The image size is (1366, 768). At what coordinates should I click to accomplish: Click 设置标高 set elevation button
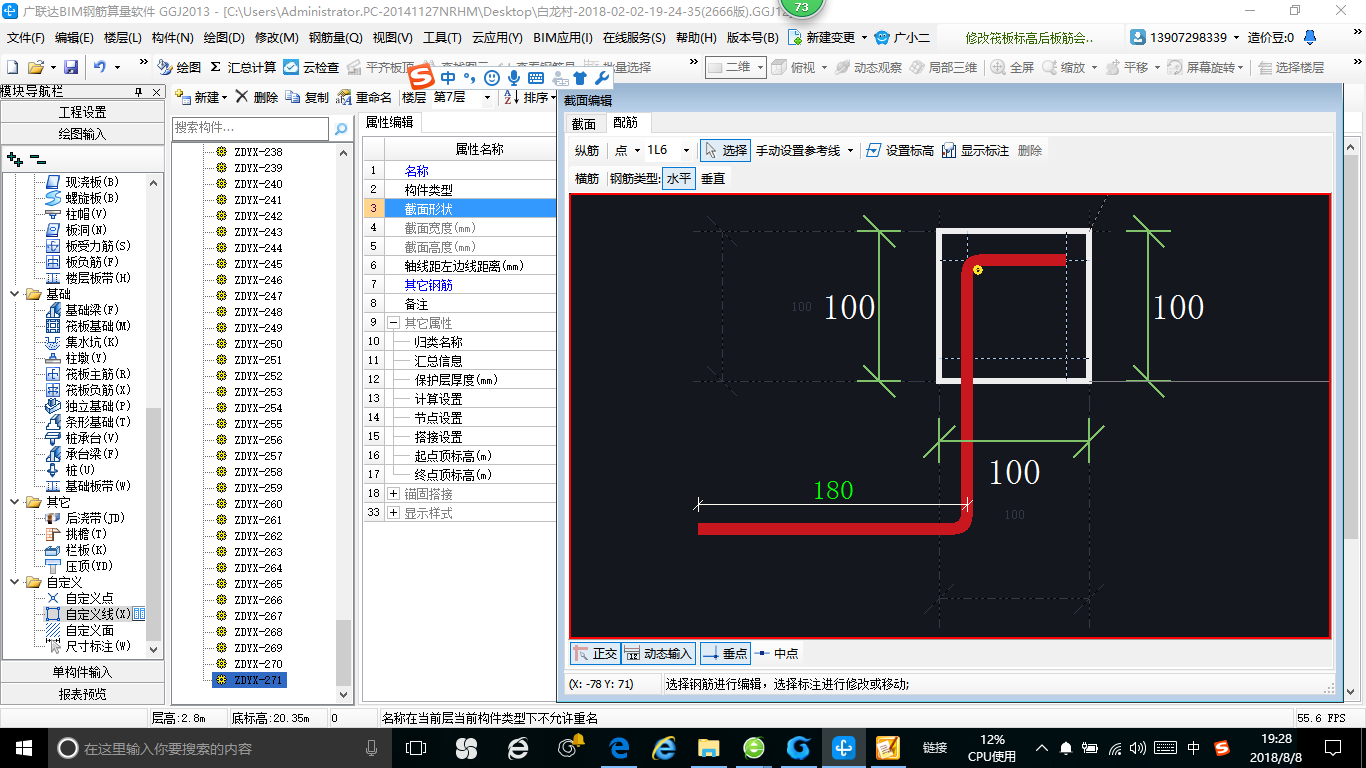pyautogui.click(x=899, y=150)
